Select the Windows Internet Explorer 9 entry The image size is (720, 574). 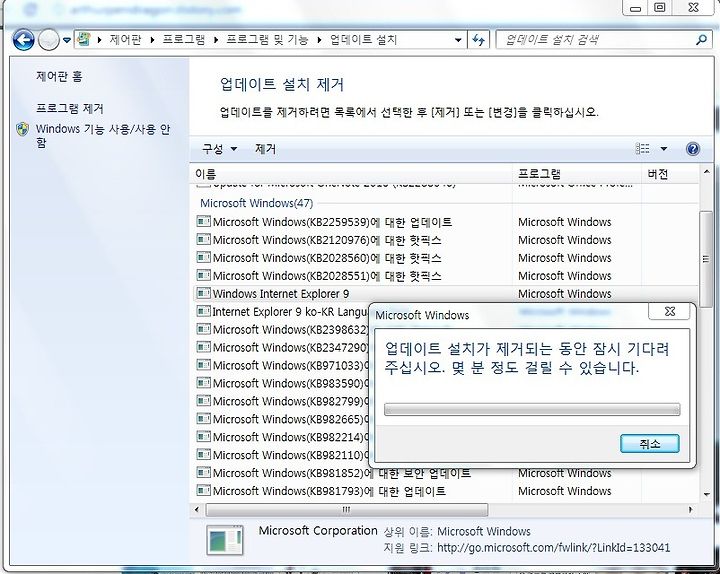[281, 294]
